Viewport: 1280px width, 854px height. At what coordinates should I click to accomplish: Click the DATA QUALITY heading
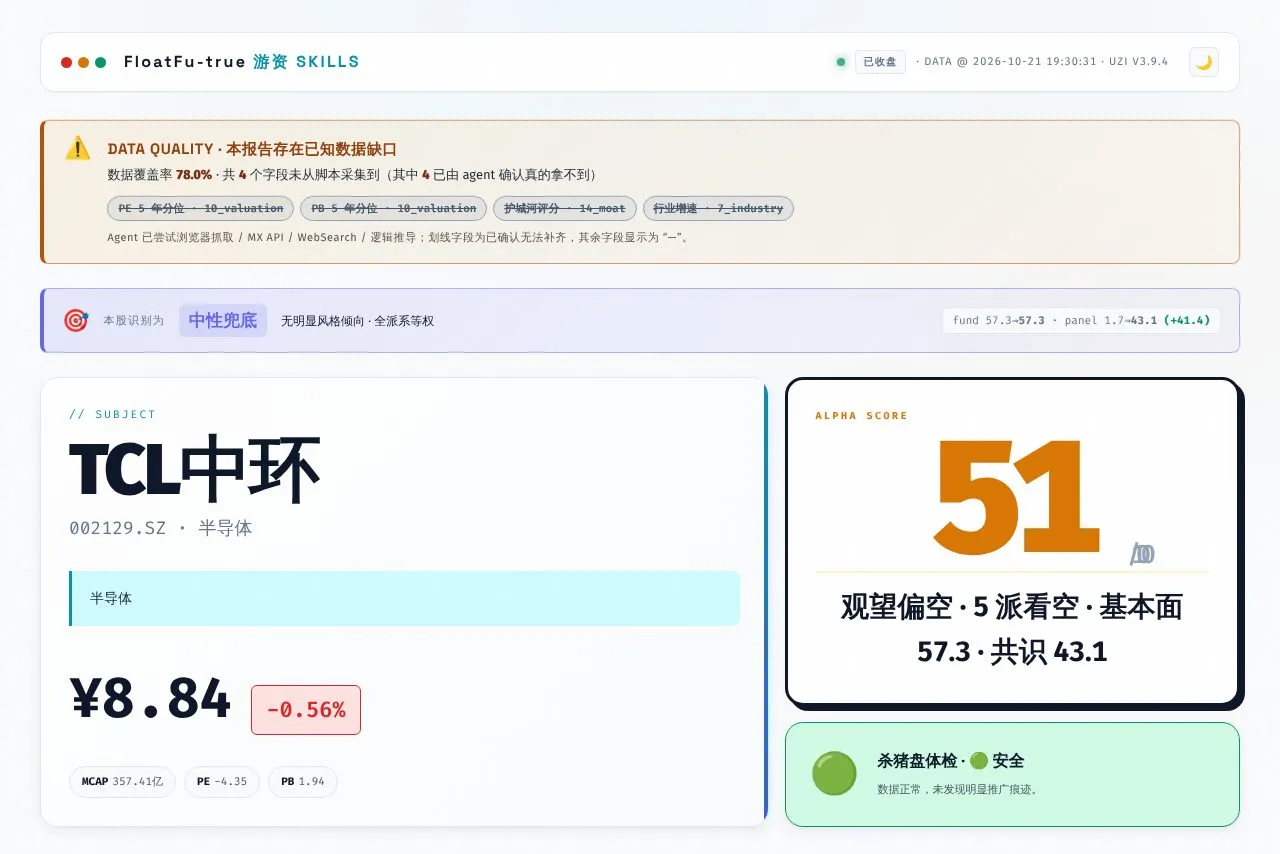252,149
